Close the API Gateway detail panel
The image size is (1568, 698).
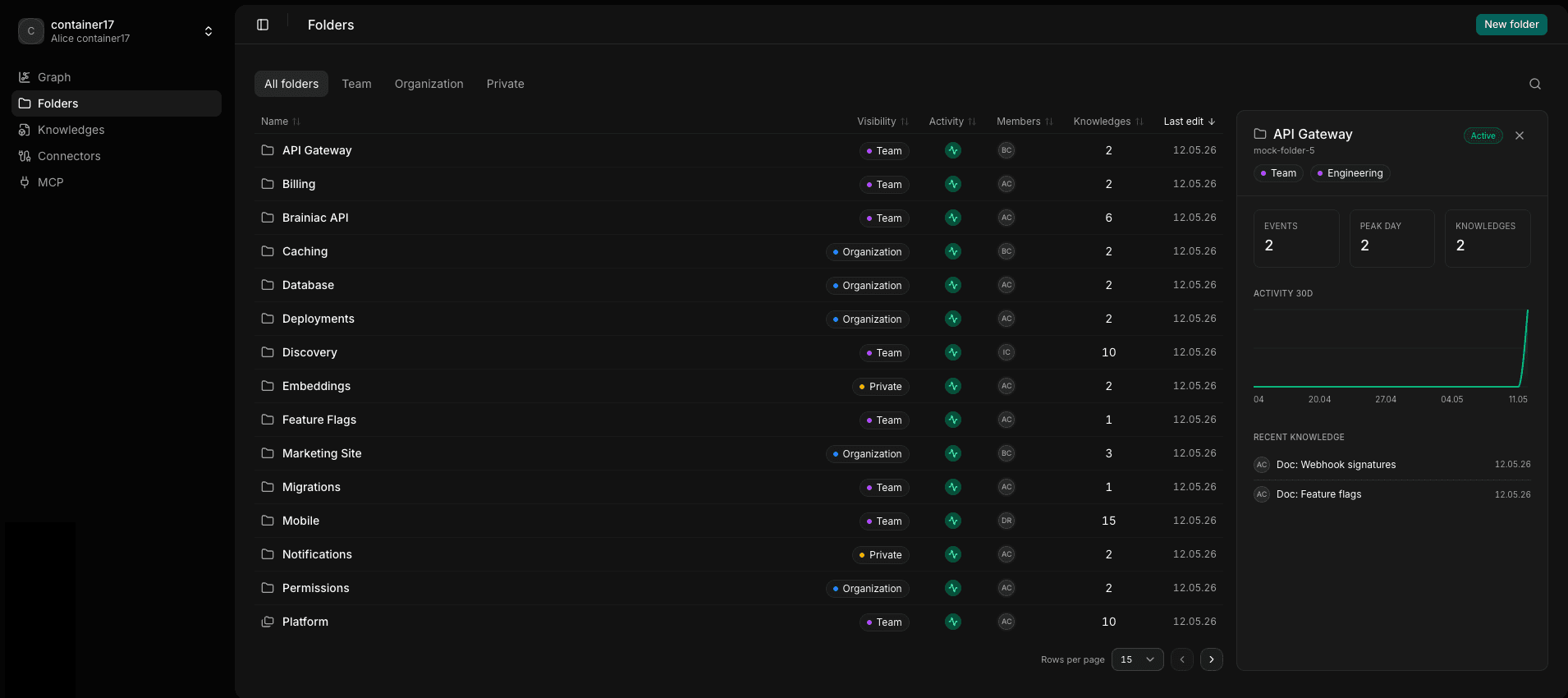click(1520, 135)
